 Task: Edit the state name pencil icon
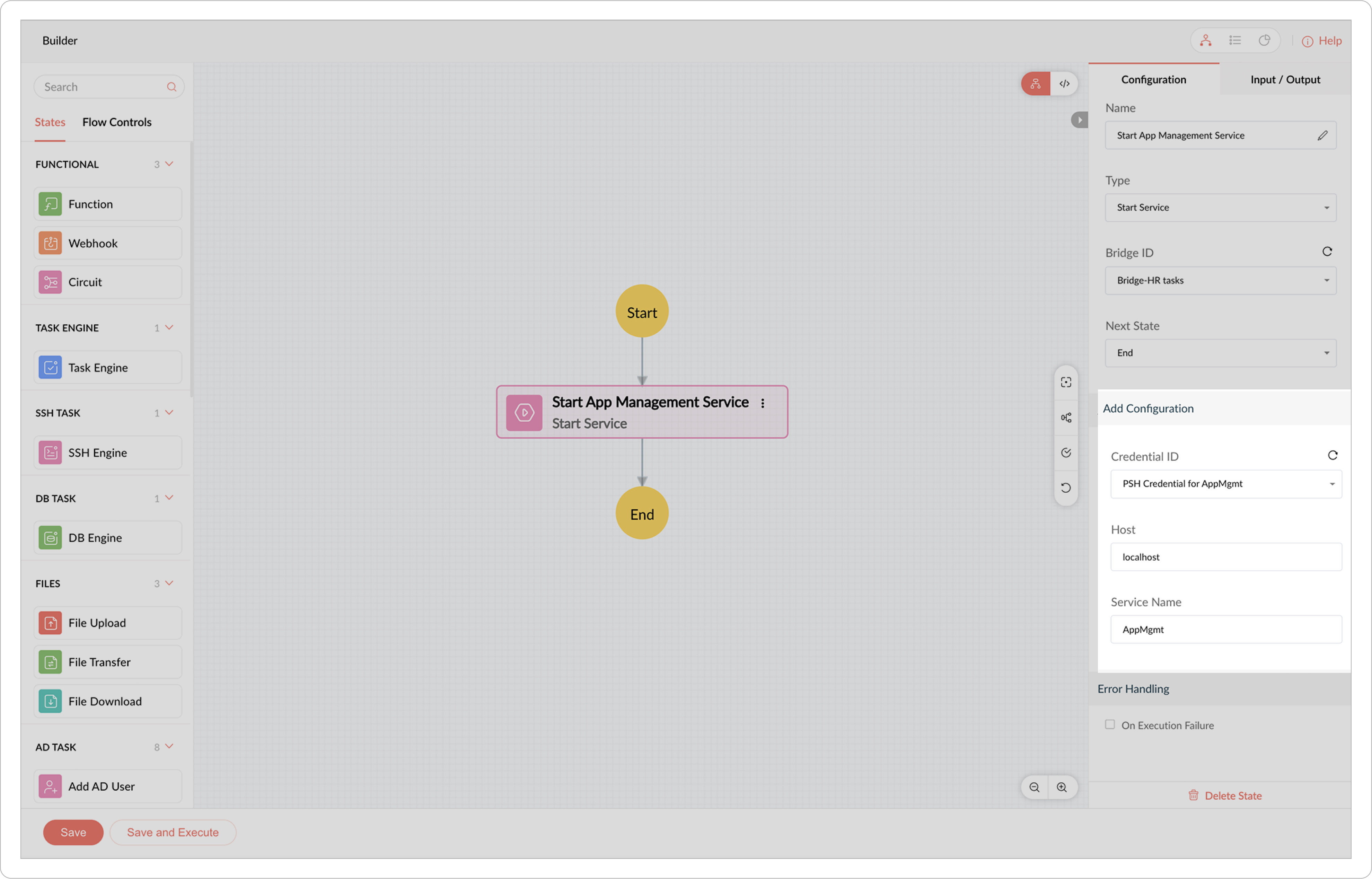[1322, 135]
